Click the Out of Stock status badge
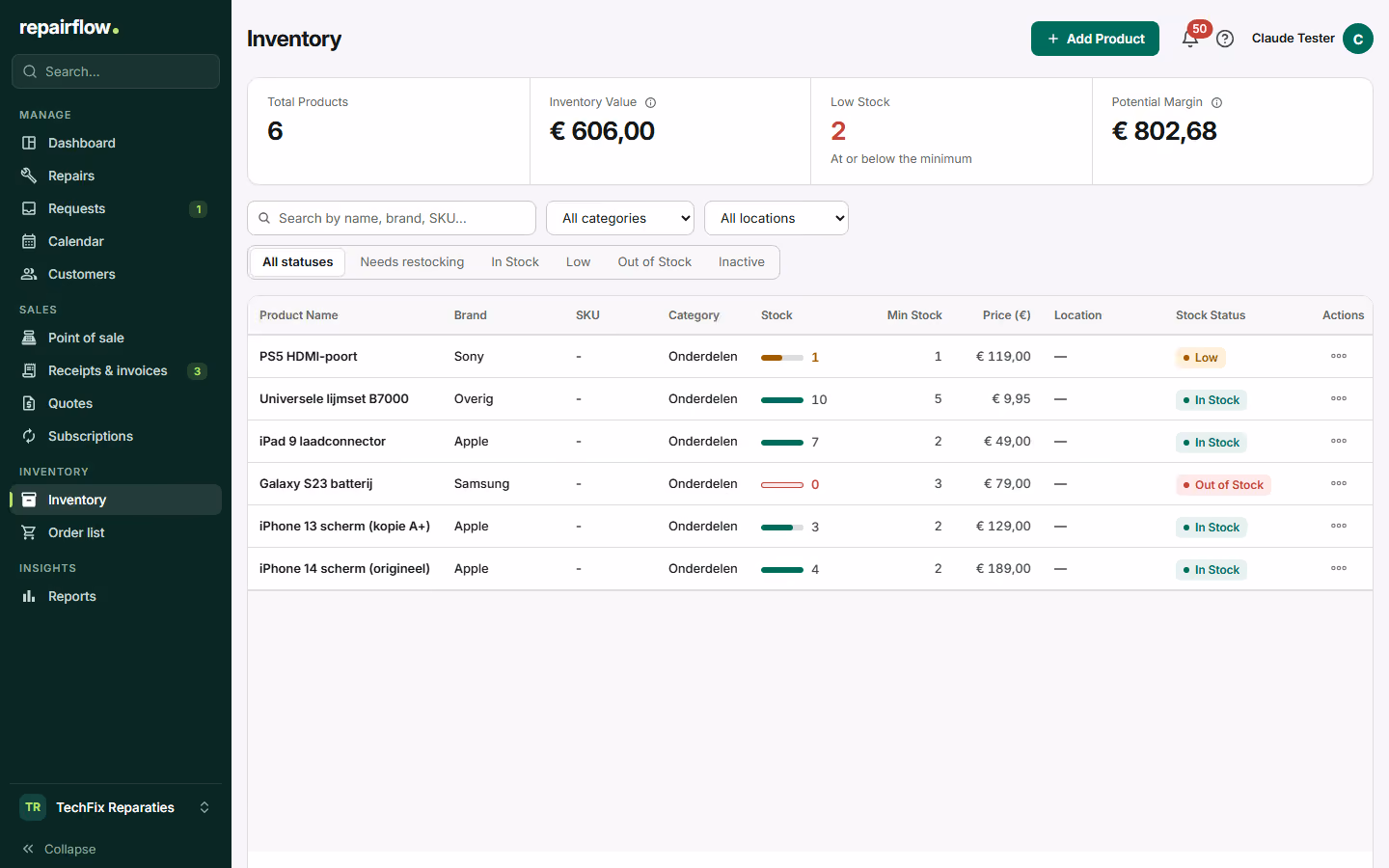The height and width of the screenshot is (868, 1389). point(1223,485)
